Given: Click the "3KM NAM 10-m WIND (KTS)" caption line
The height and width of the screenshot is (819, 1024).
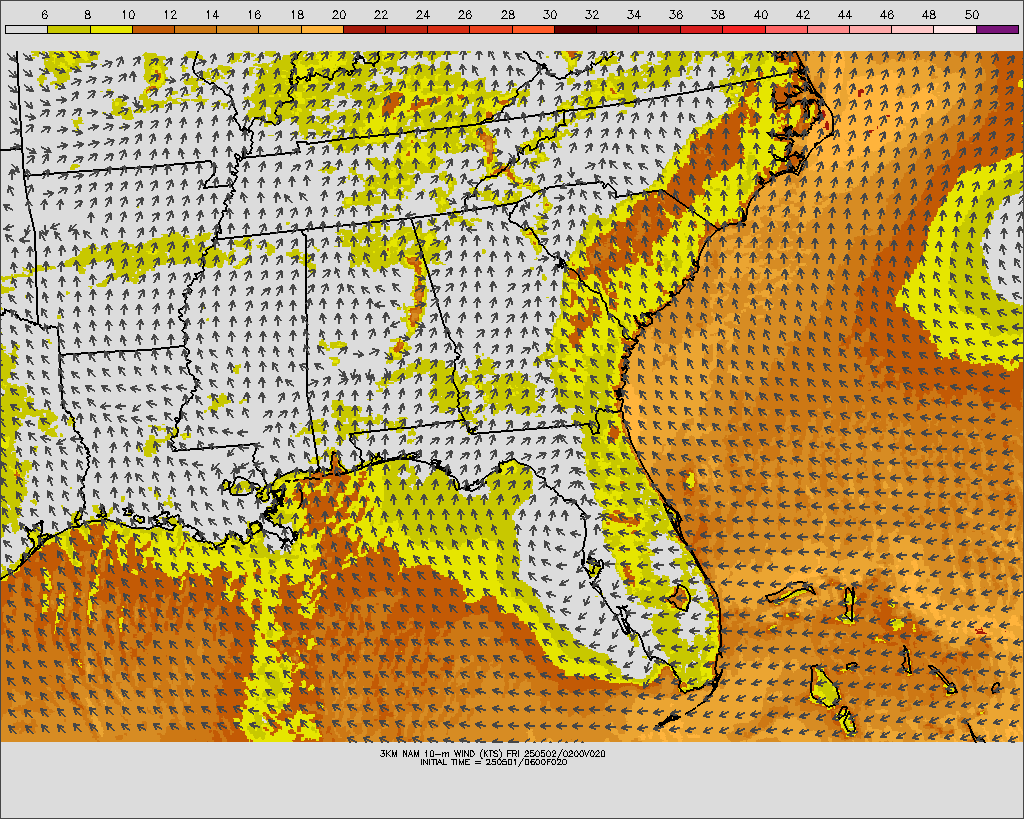Looking at the screenshot, I should 493,754.
